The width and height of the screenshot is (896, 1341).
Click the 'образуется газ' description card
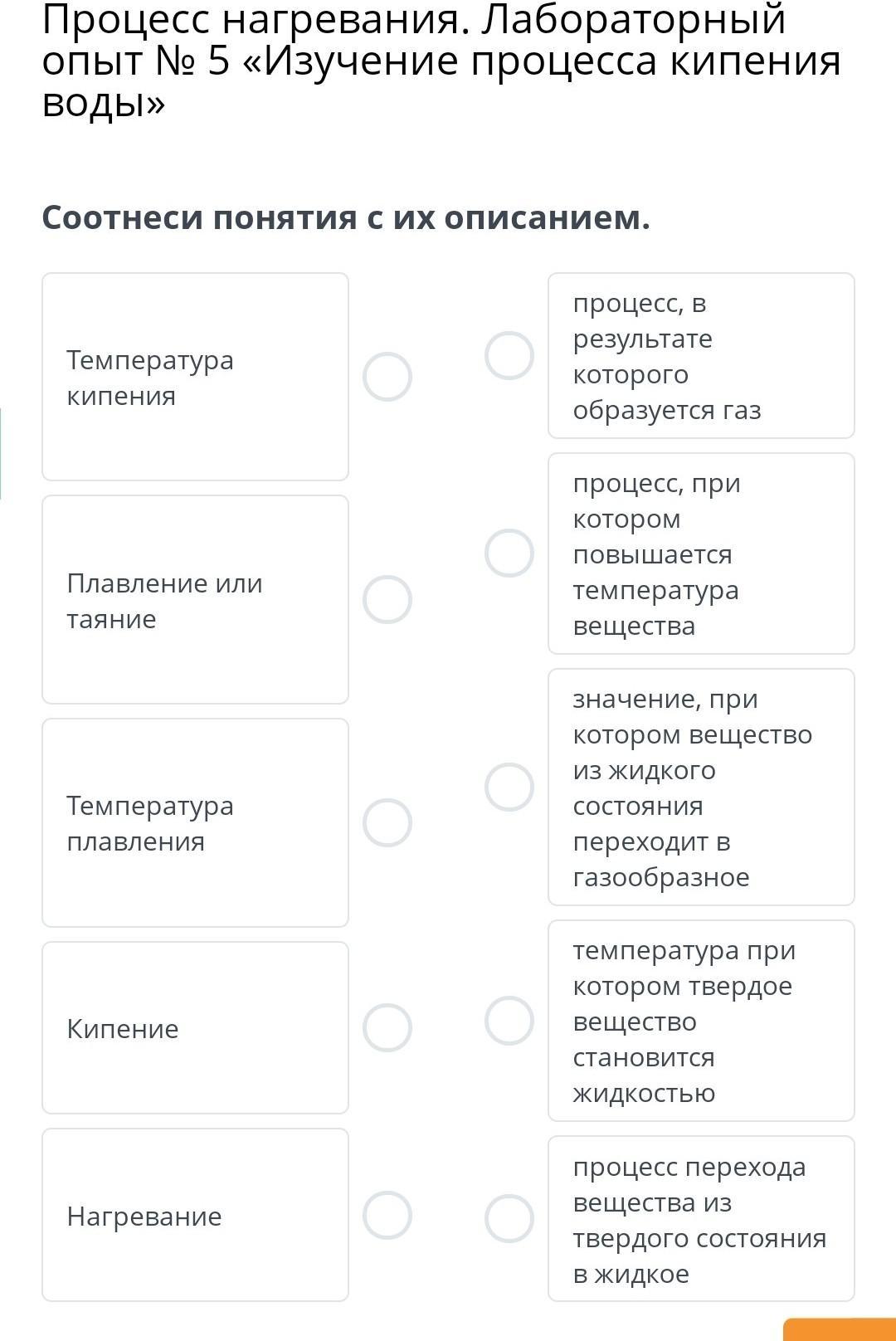(x=701, y=355)
